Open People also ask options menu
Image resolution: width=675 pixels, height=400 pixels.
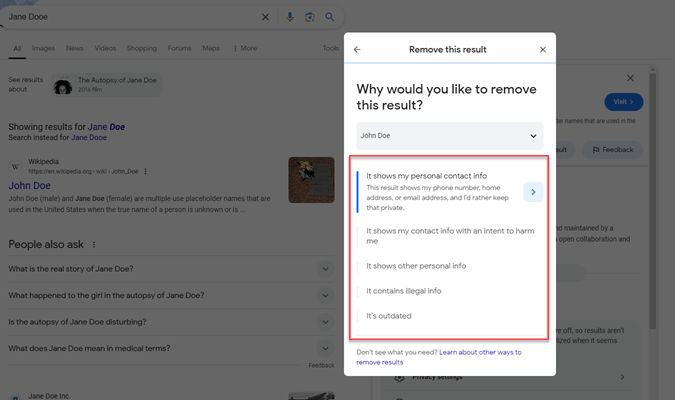click(x=94, y=245)
